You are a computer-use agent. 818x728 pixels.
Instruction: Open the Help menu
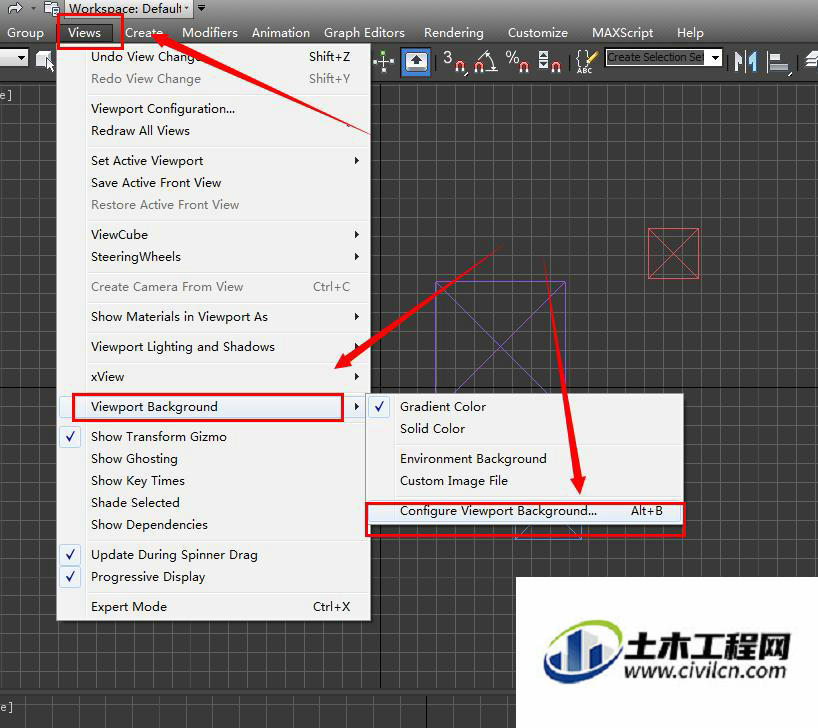(x=690, y=33)
